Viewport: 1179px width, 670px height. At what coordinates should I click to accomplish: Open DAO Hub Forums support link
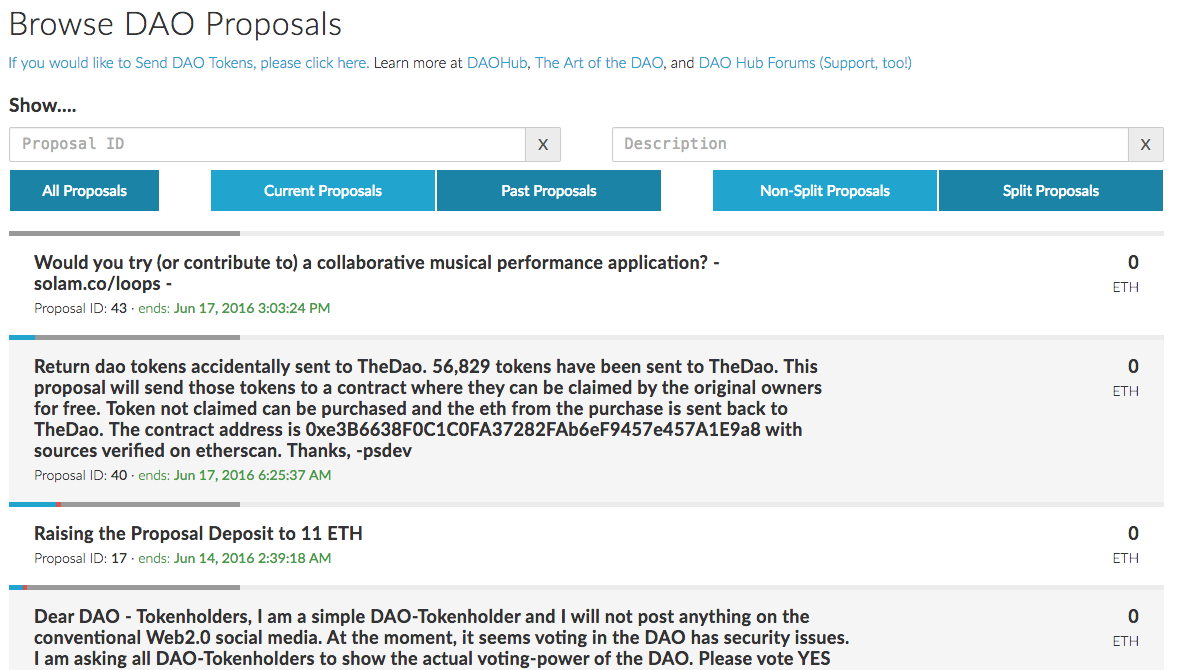pos(805,63)
